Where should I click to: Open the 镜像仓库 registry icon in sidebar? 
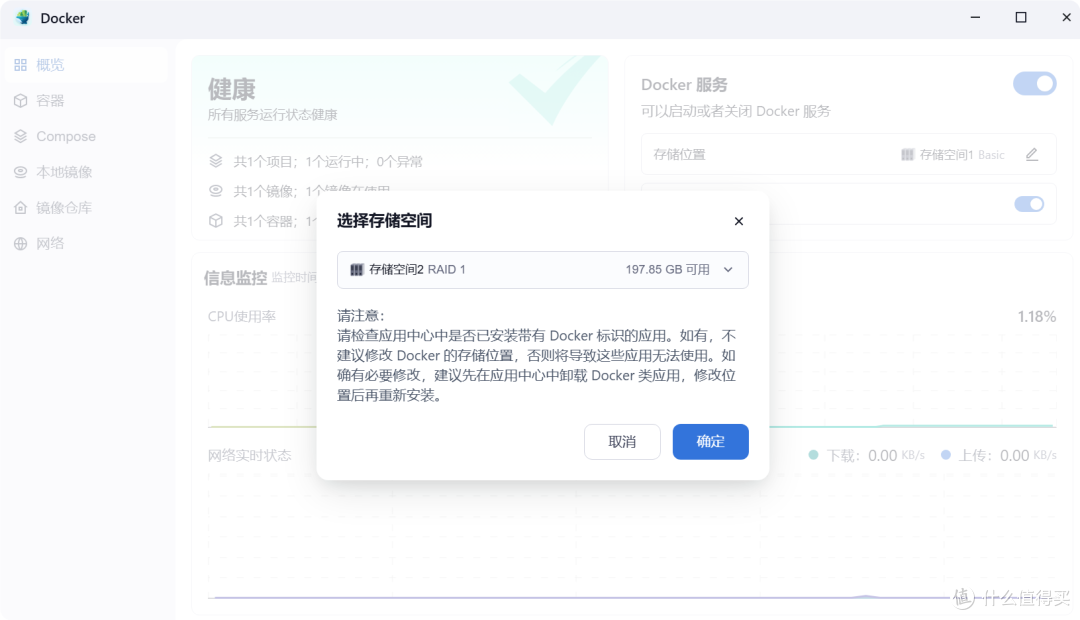point(21,207)
